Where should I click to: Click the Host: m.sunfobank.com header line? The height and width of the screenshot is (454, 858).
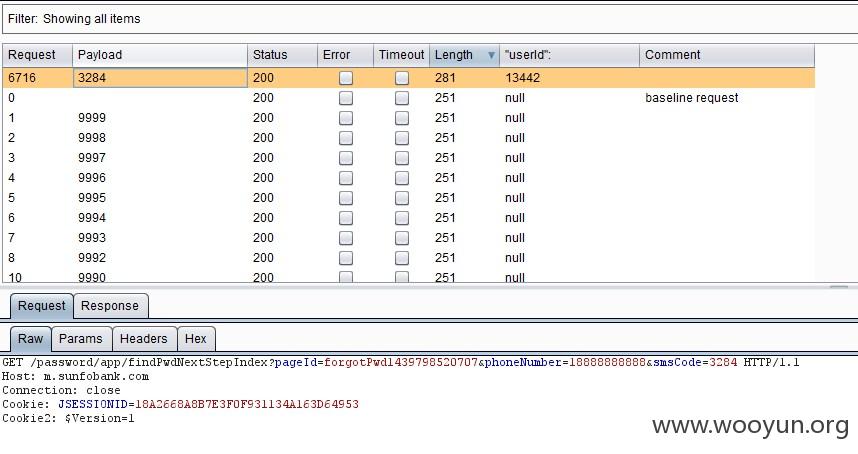click(76, 376)
